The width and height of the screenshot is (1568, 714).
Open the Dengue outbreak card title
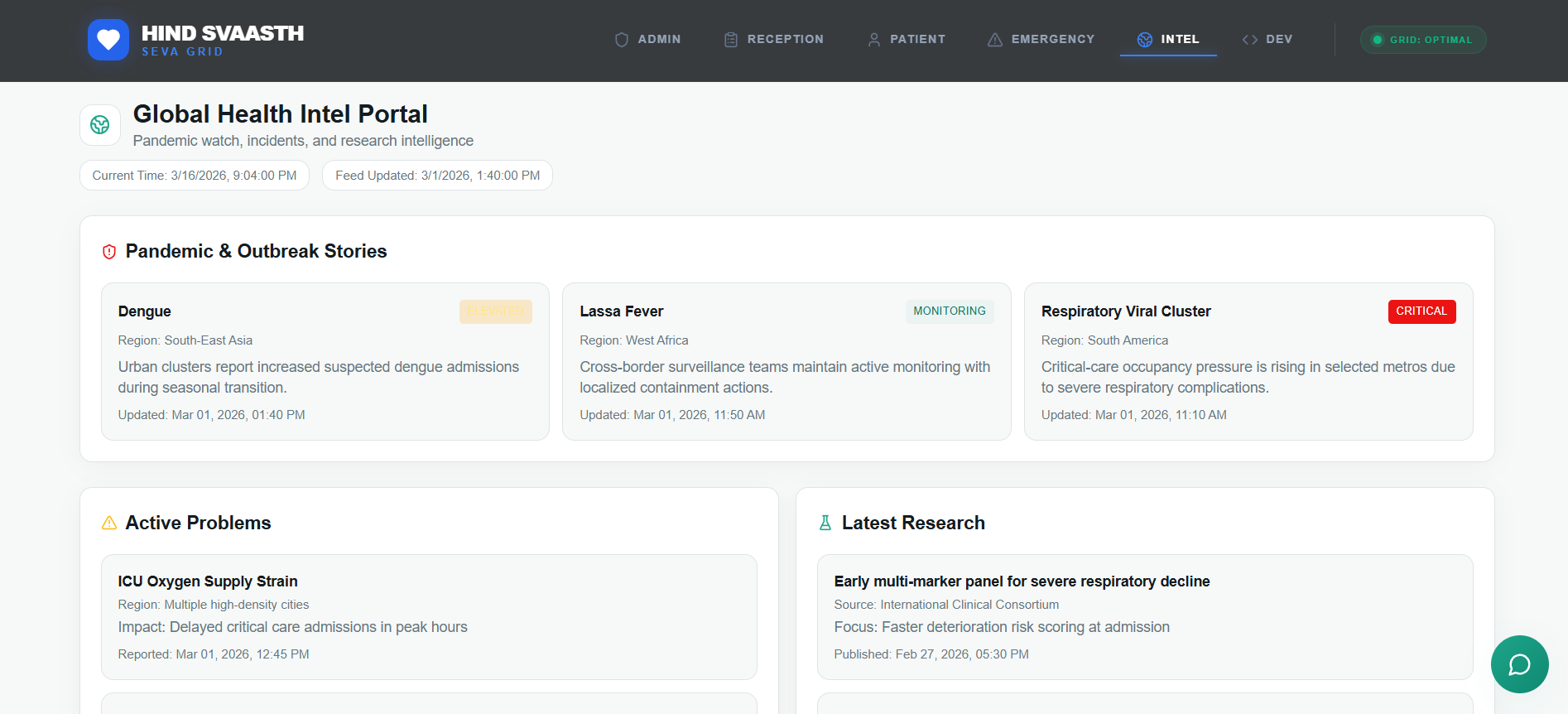pyautogui.click(x=145, y=311)
